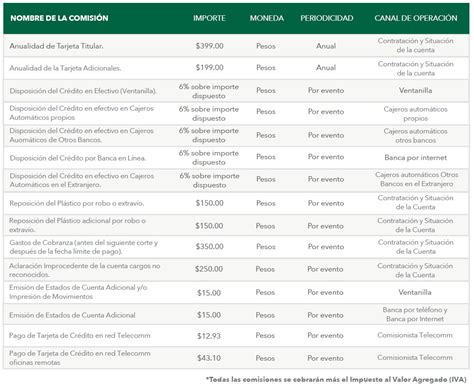Click 'Ventanilla' channel in the Efectivo (Ventanilla) row
Viewport: 474px width, 388px height.
click(415, 90)
